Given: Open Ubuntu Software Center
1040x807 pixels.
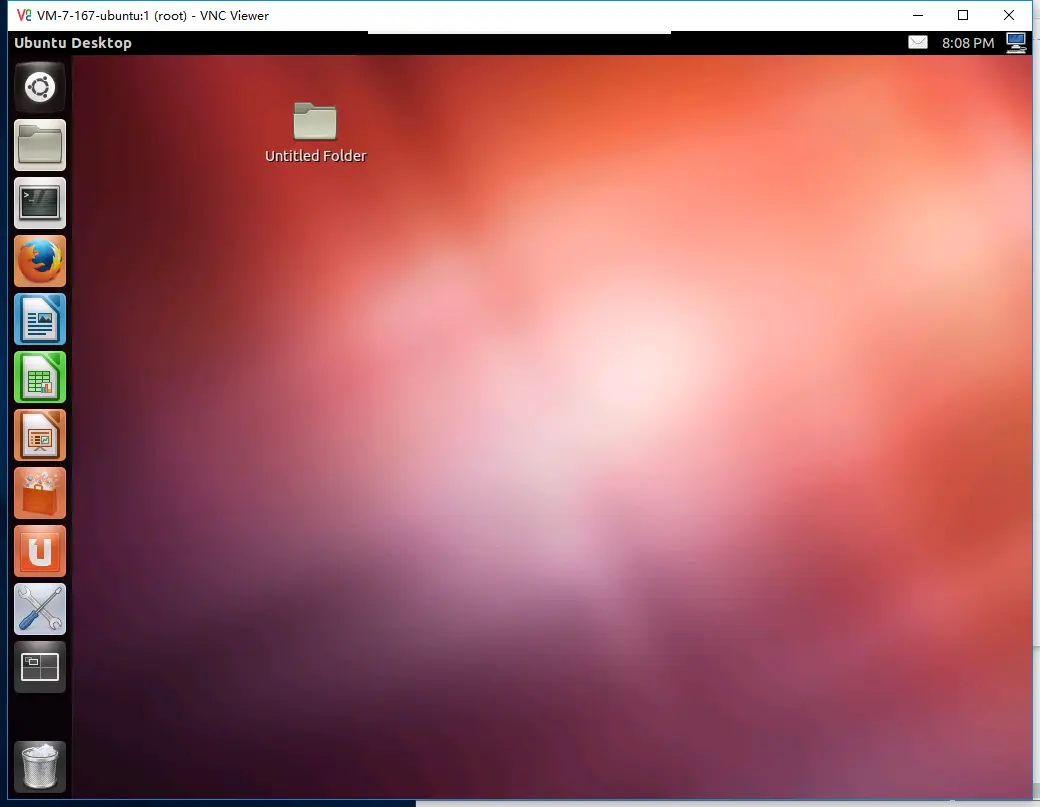Looking at the screenshot, I should [x=40, y=493].
